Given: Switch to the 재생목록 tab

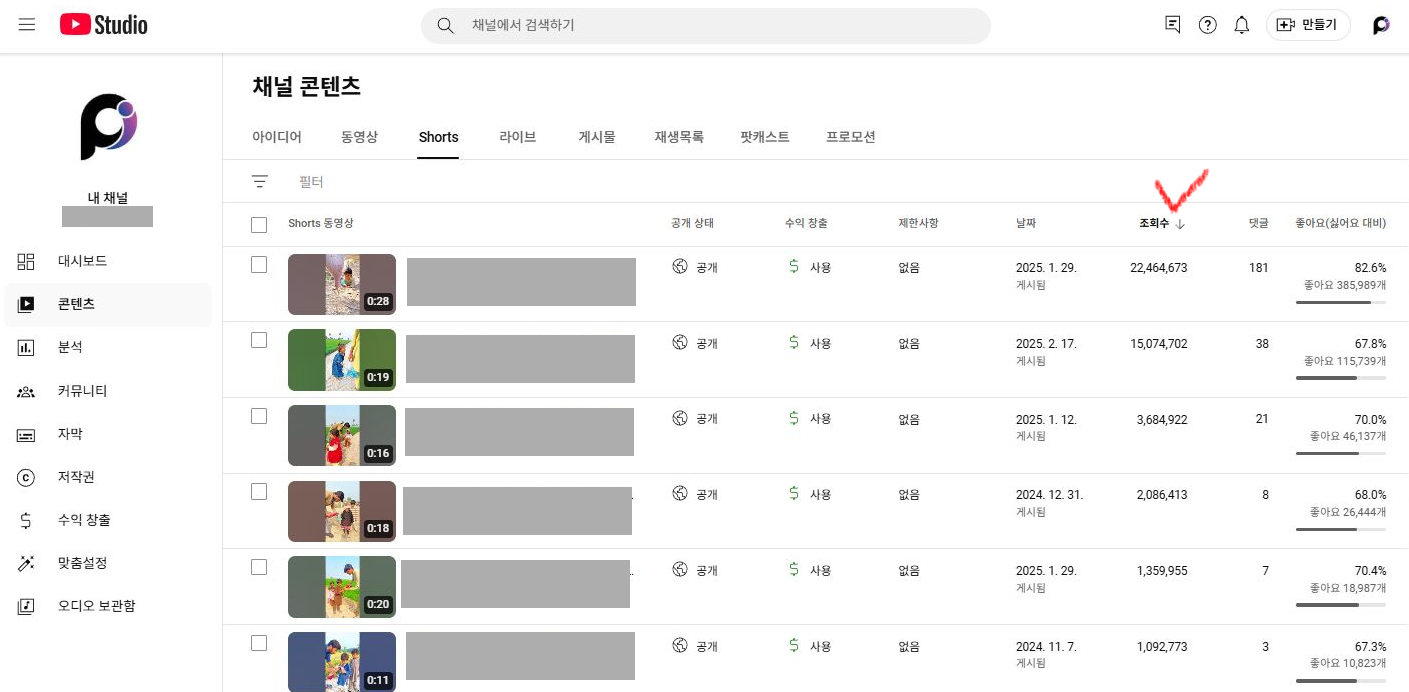Looking at the screenshot, I should coord(679,137).
